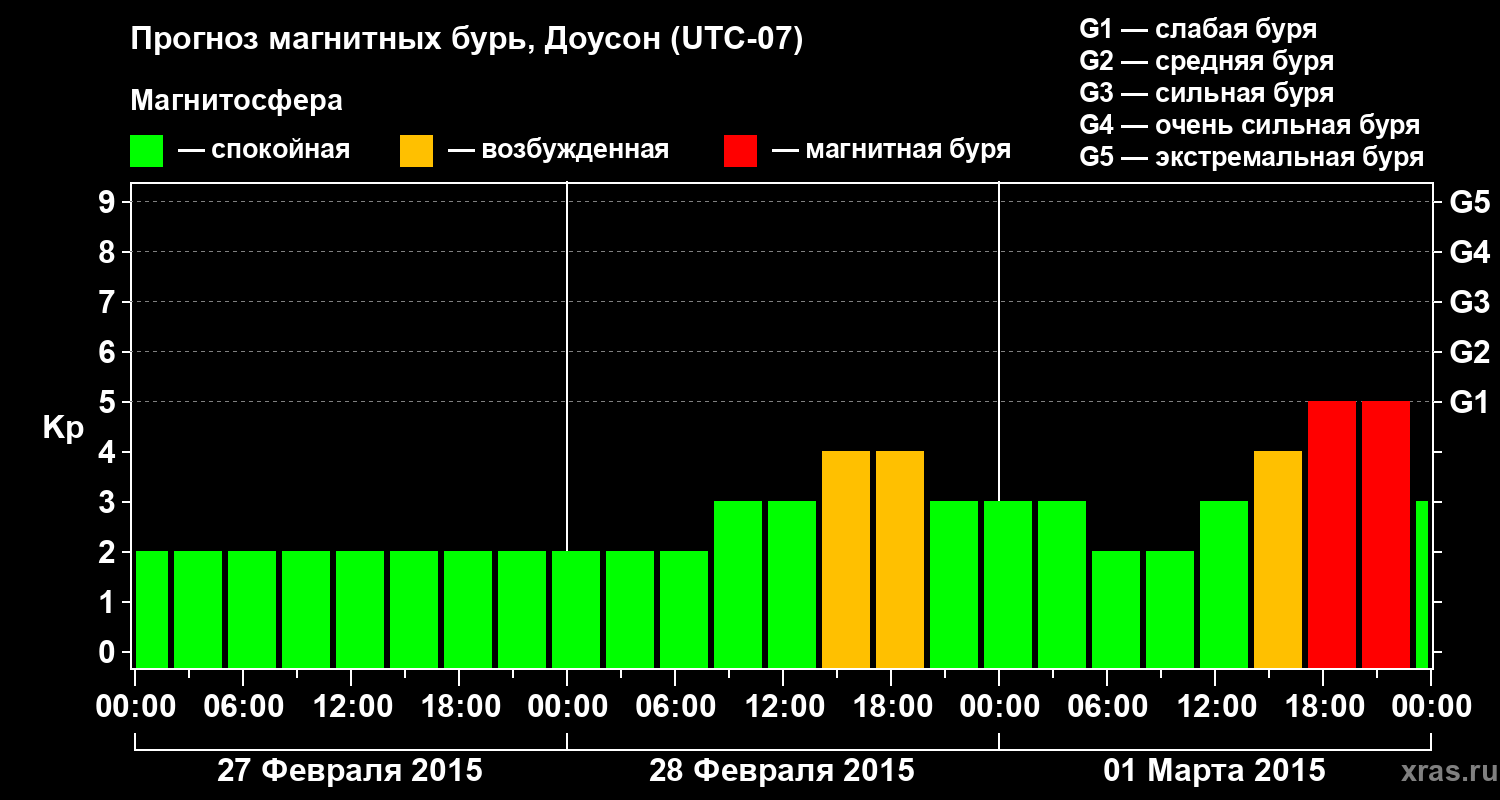Click the green 'спокойная' legend swatch

point(146,151)
